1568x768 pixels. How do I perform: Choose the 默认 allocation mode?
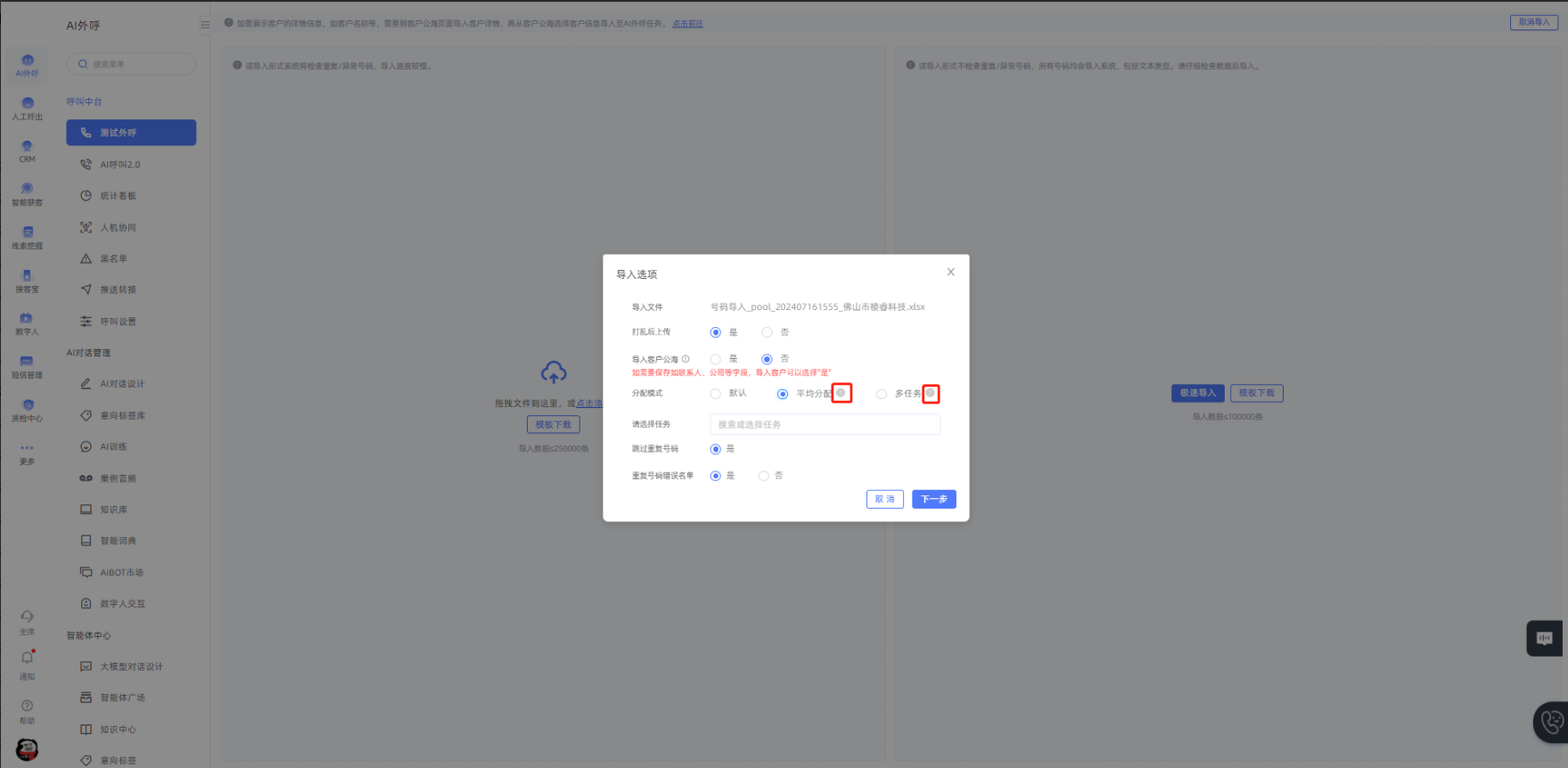click(716, 394)
